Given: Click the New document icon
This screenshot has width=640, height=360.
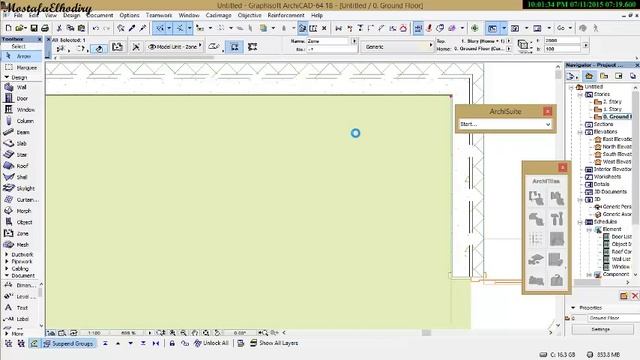Looking at the screenshot, I should point(9,28).
